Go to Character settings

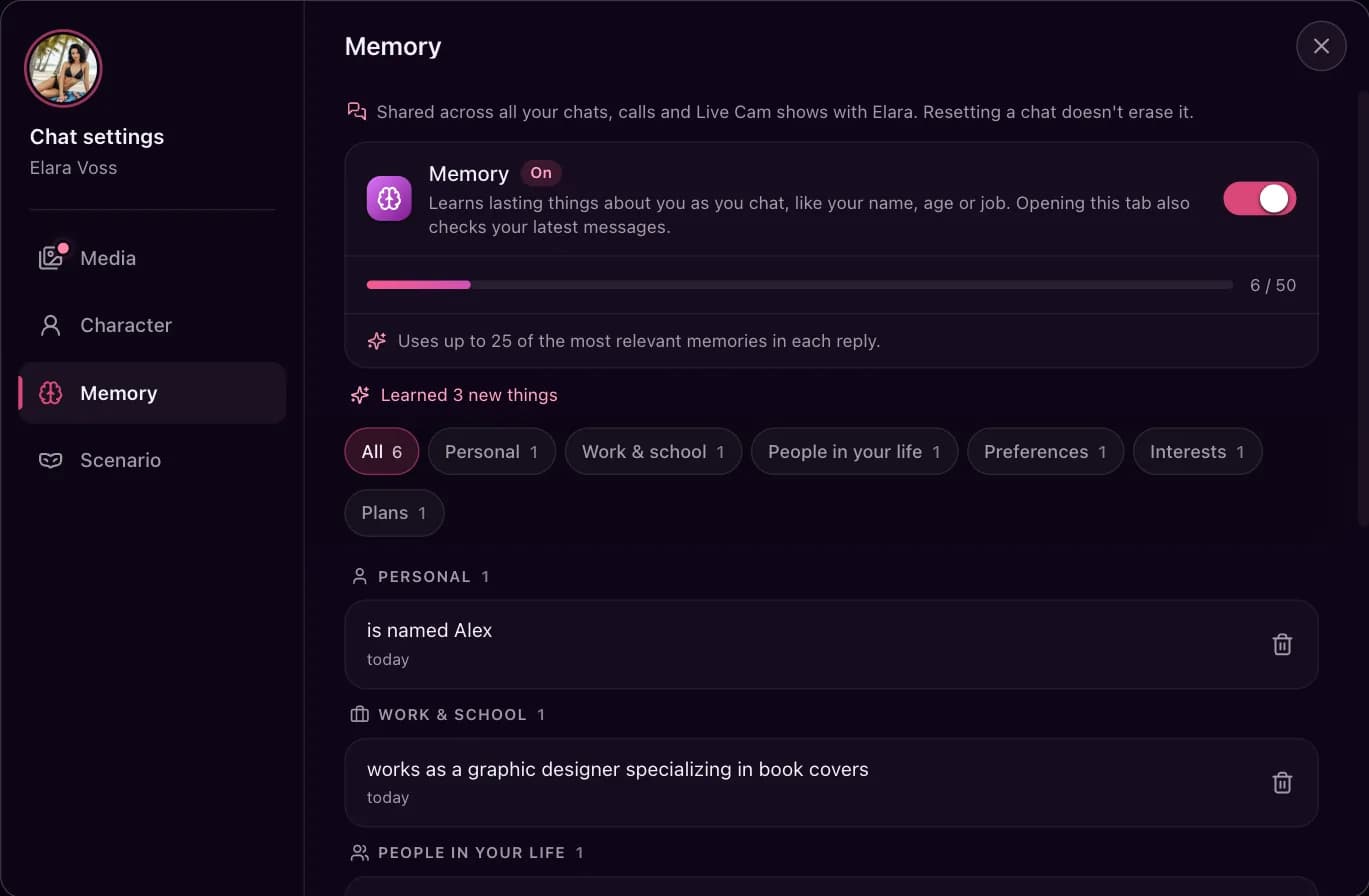[x=152, y=325]
